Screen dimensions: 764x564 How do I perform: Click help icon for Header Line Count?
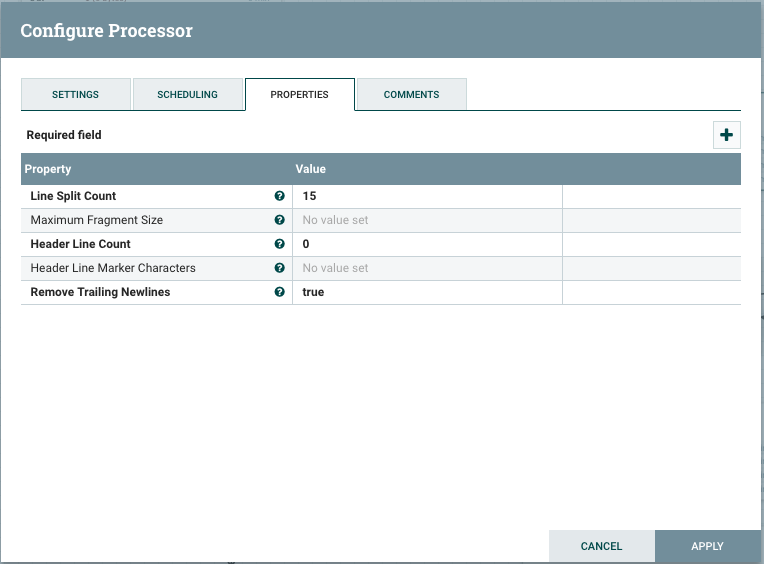(280, 244)
